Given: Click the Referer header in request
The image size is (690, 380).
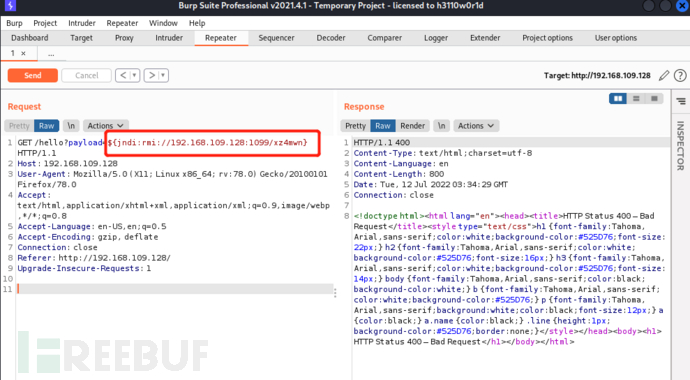Looking at the screenshot, I should [94, 258].
